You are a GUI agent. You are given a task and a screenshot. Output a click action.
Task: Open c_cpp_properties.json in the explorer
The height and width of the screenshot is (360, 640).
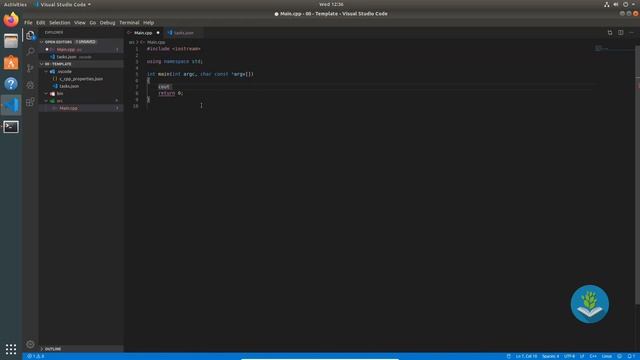click(x=81, y=79)
